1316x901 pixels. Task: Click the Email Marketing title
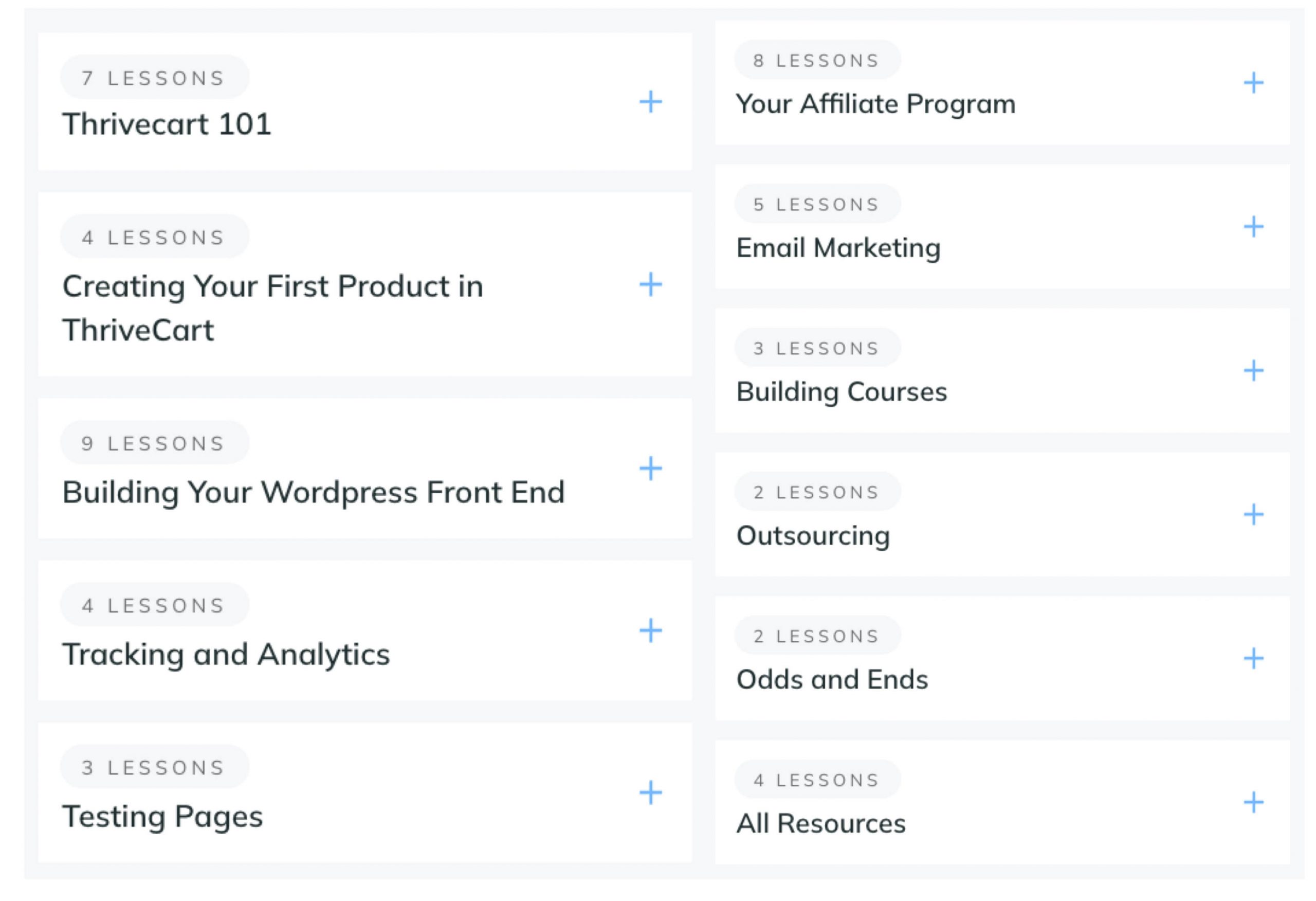coord(838,248)
